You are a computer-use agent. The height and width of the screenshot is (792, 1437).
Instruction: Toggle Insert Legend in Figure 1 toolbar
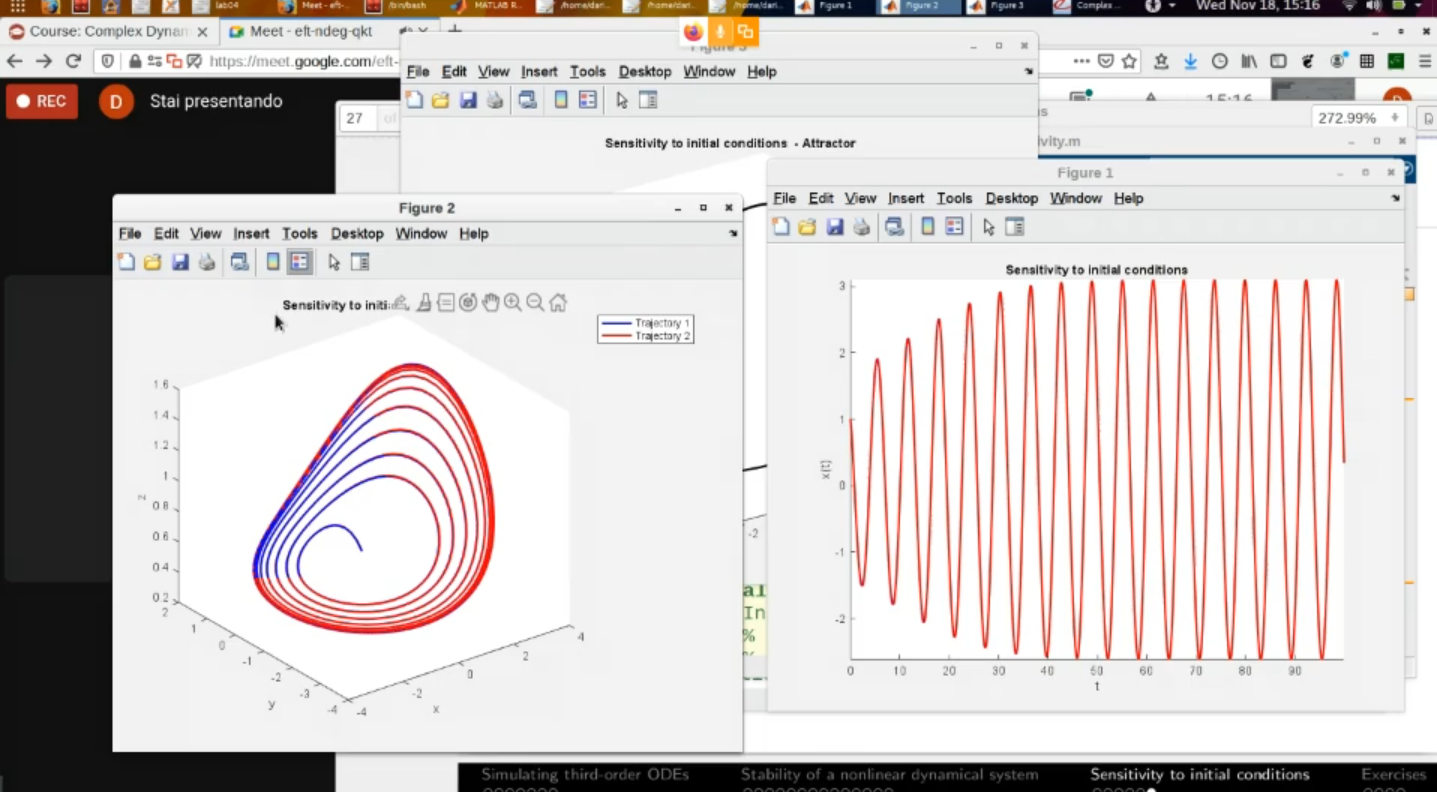pos(954,227)
